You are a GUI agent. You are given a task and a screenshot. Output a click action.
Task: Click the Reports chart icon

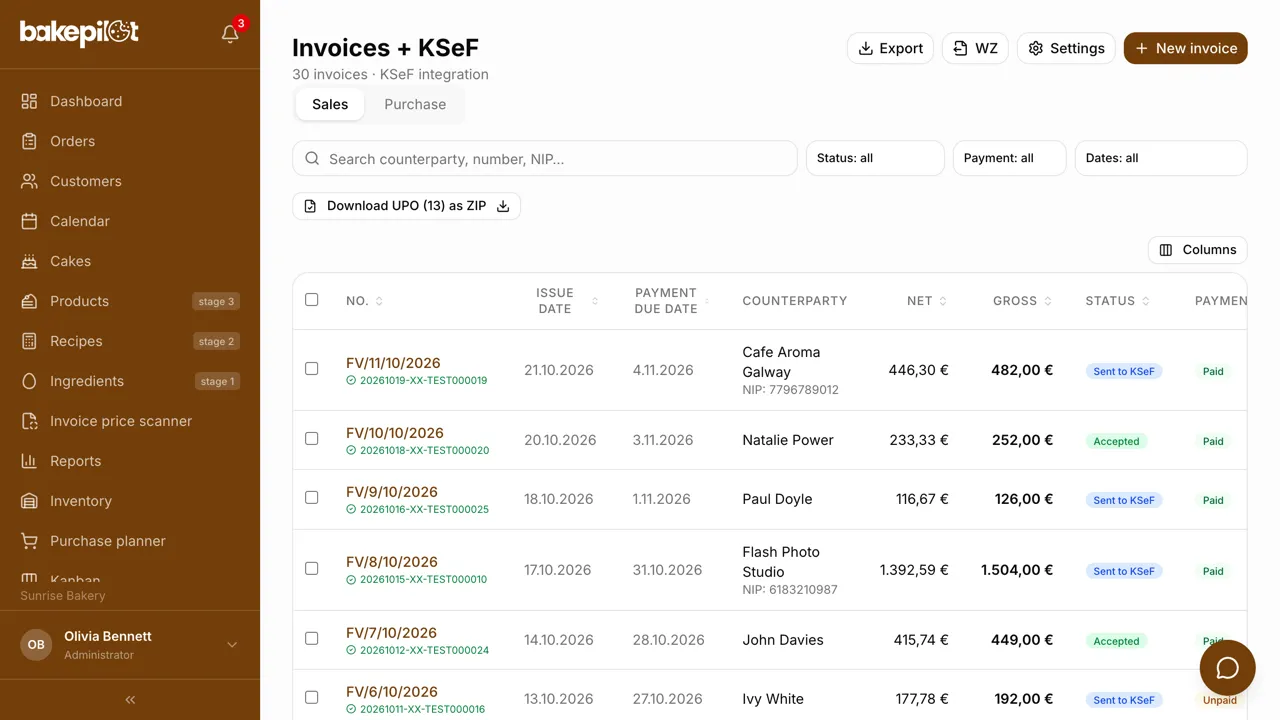click(x=30, y=461)
